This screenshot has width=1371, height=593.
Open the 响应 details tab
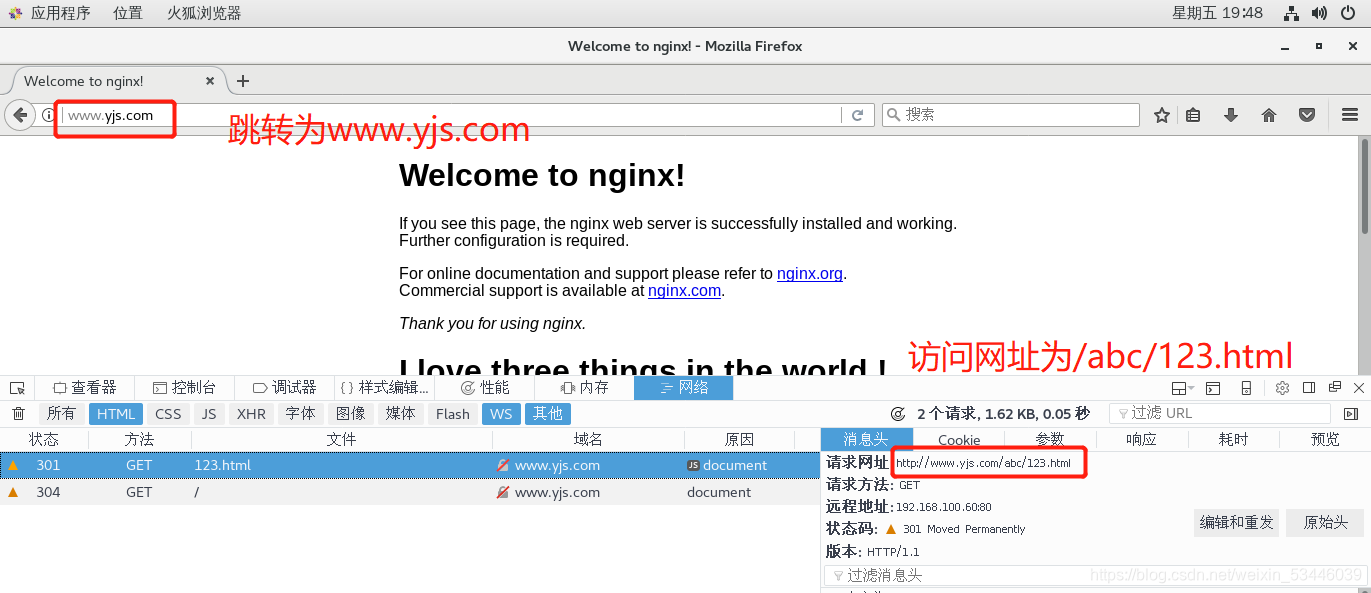pyautogui.click(x=1141, y=440)
